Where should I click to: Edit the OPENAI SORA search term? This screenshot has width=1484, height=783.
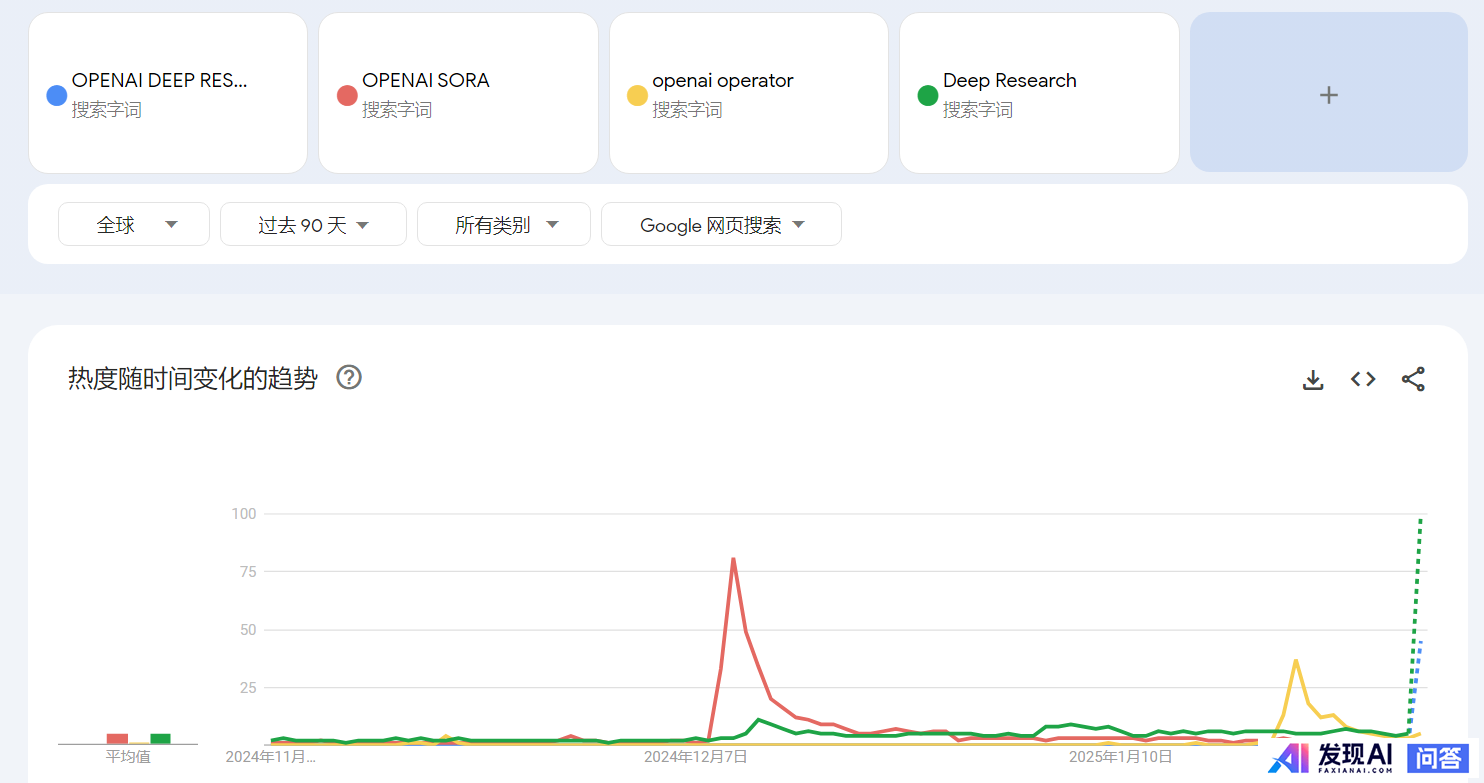coord(426,81)
